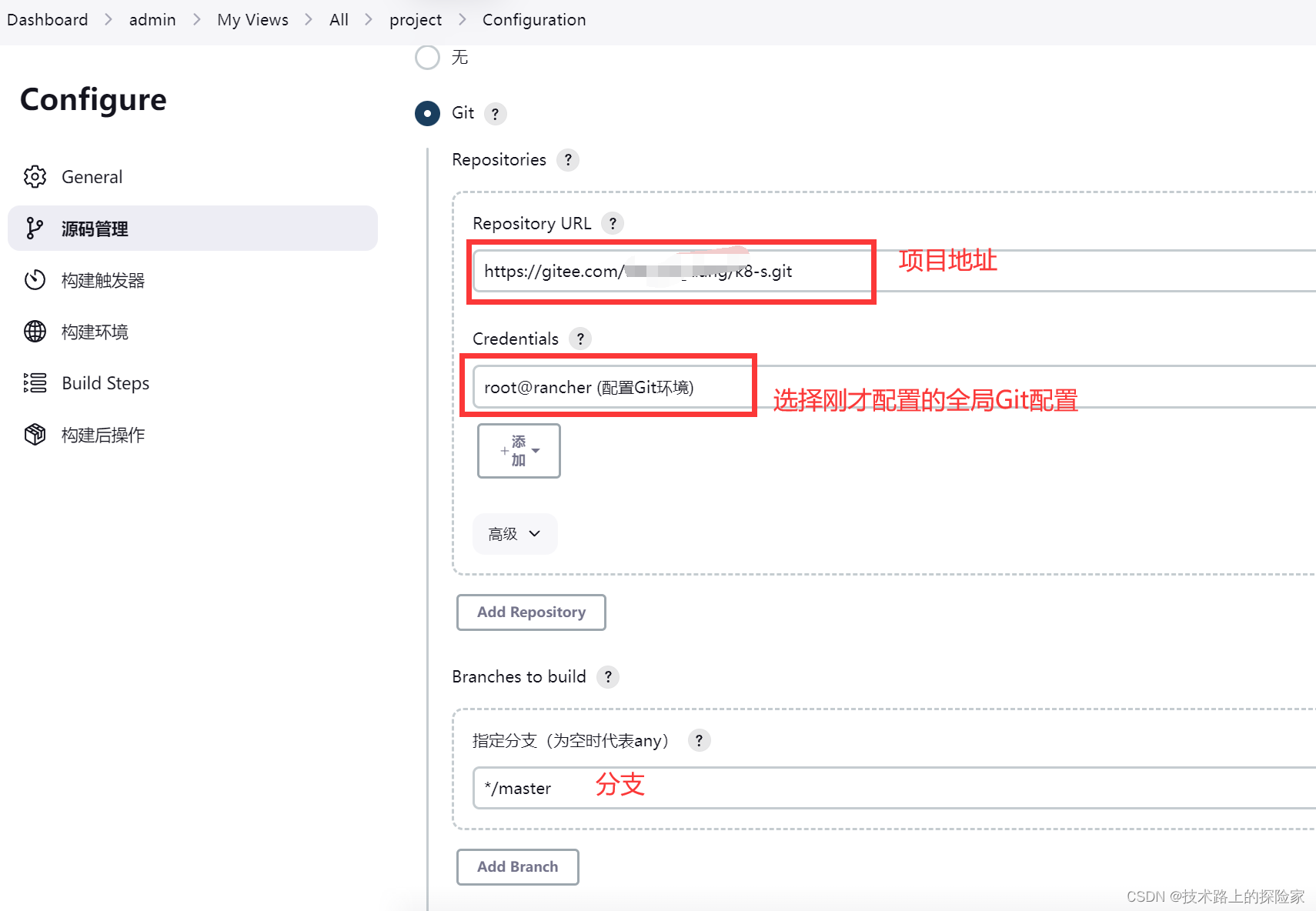This screenshot has width=1316, height=911.
Task: Open Dashboard breadcrumb link
Action: click(x=48, y=20)
